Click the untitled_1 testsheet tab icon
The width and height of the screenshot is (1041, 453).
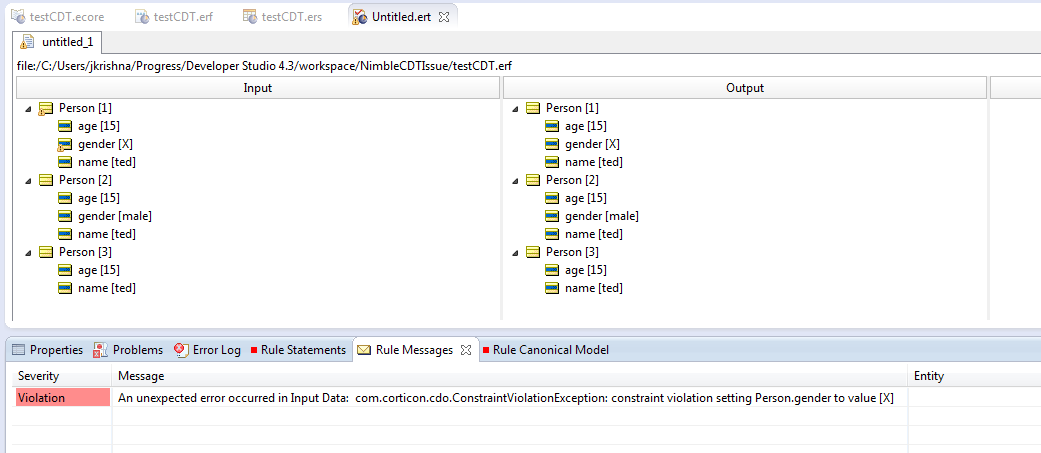pos(27,43)
